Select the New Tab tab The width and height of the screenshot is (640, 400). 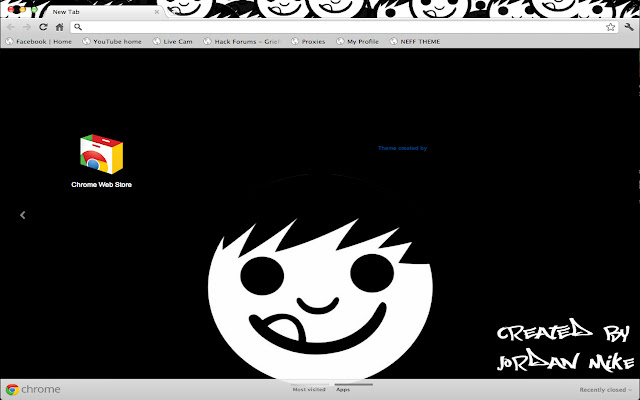(x=102, y=12)
